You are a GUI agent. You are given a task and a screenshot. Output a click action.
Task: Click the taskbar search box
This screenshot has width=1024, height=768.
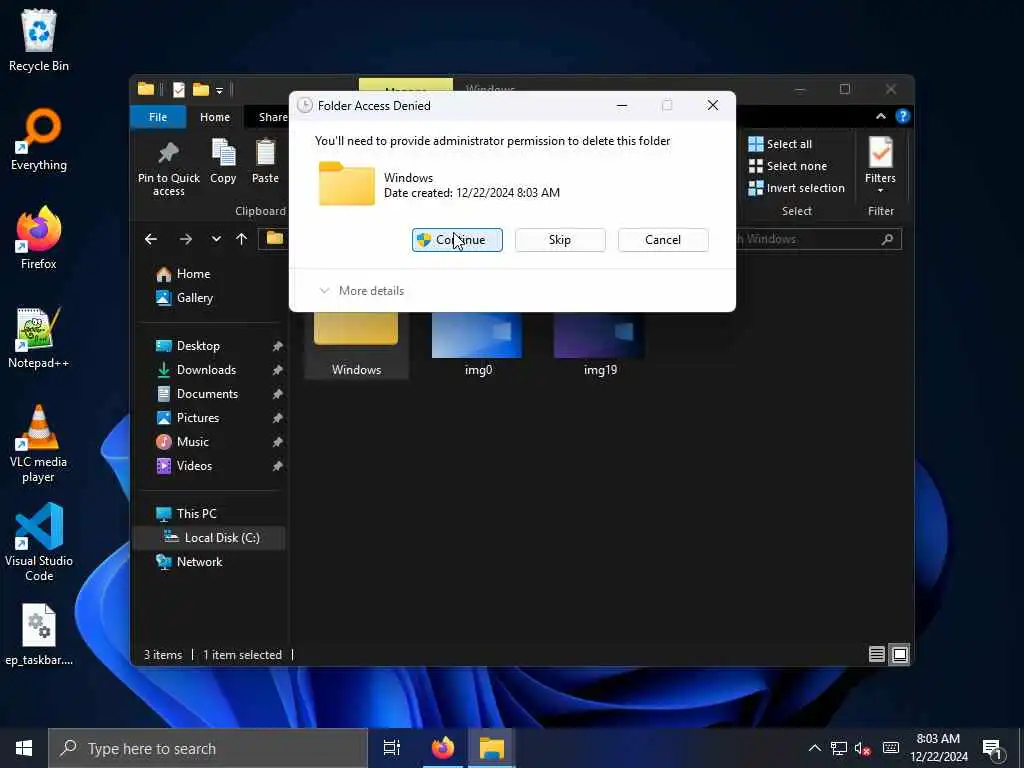tap(208, 748)
